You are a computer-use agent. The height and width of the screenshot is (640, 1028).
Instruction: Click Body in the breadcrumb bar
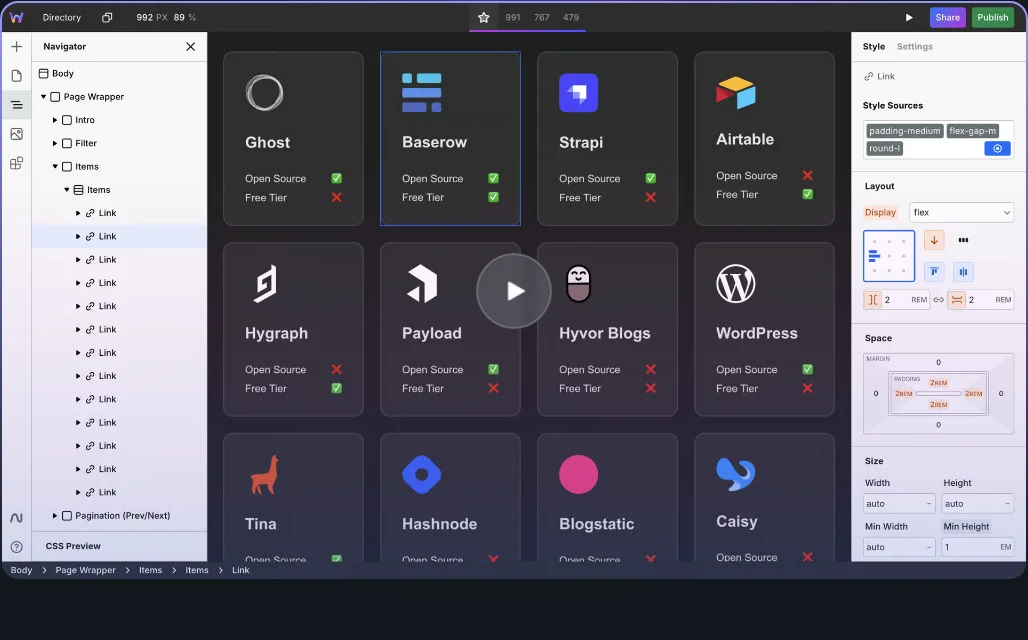21,570
